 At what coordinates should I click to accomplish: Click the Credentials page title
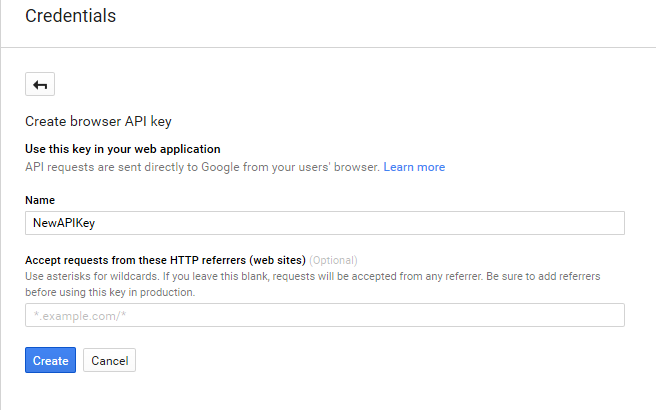coord(70,16)
